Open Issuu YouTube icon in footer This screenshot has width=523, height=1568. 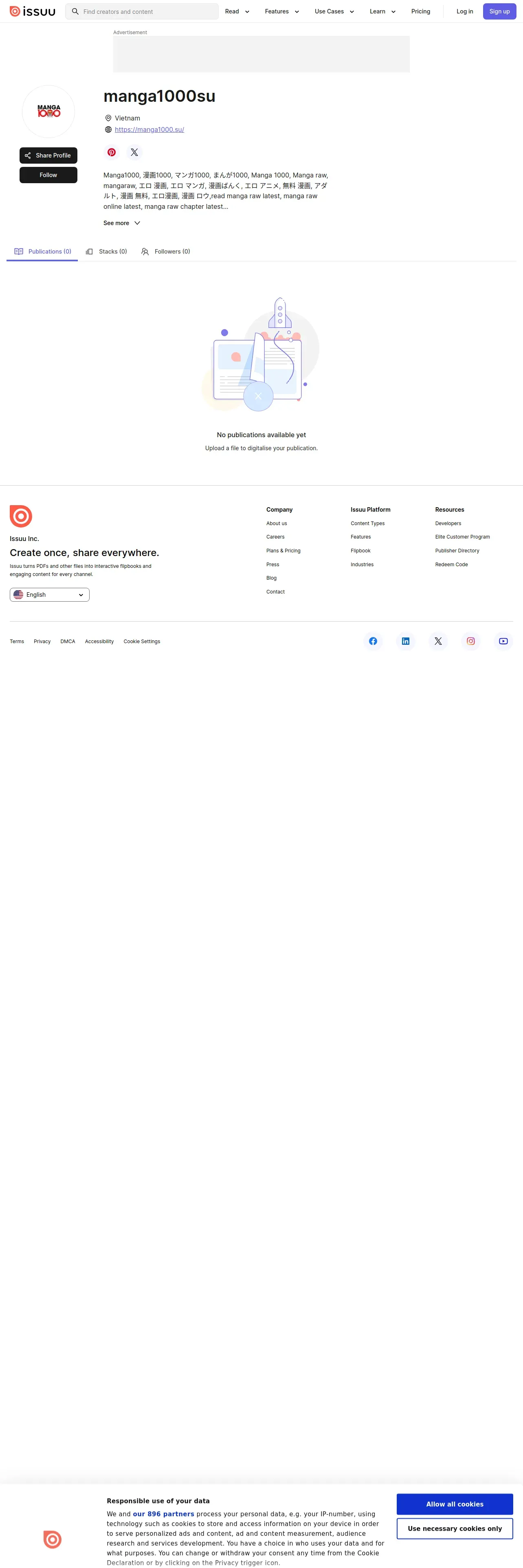[x=503, y=641]
